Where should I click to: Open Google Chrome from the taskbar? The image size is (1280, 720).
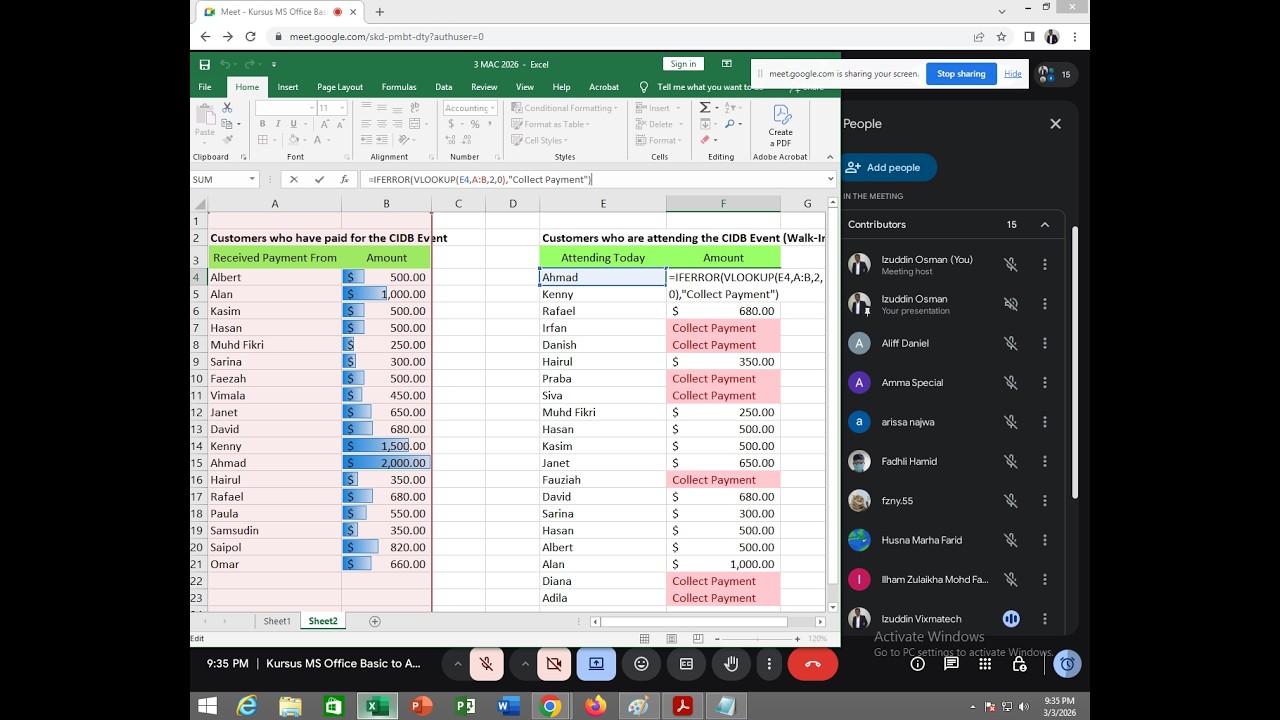click(x=551, y=707)
